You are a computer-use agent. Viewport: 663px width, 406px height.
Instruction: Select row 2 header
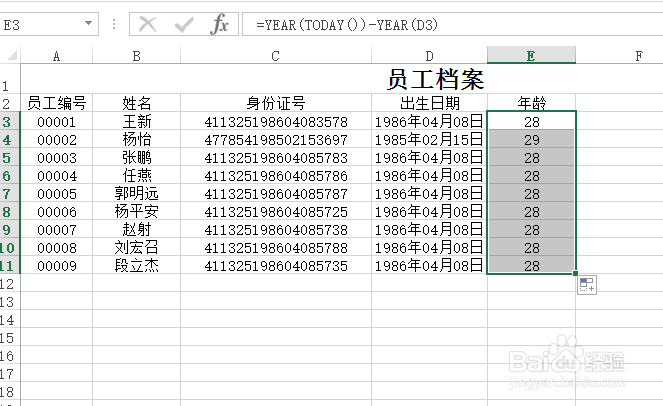click(10, 103)
